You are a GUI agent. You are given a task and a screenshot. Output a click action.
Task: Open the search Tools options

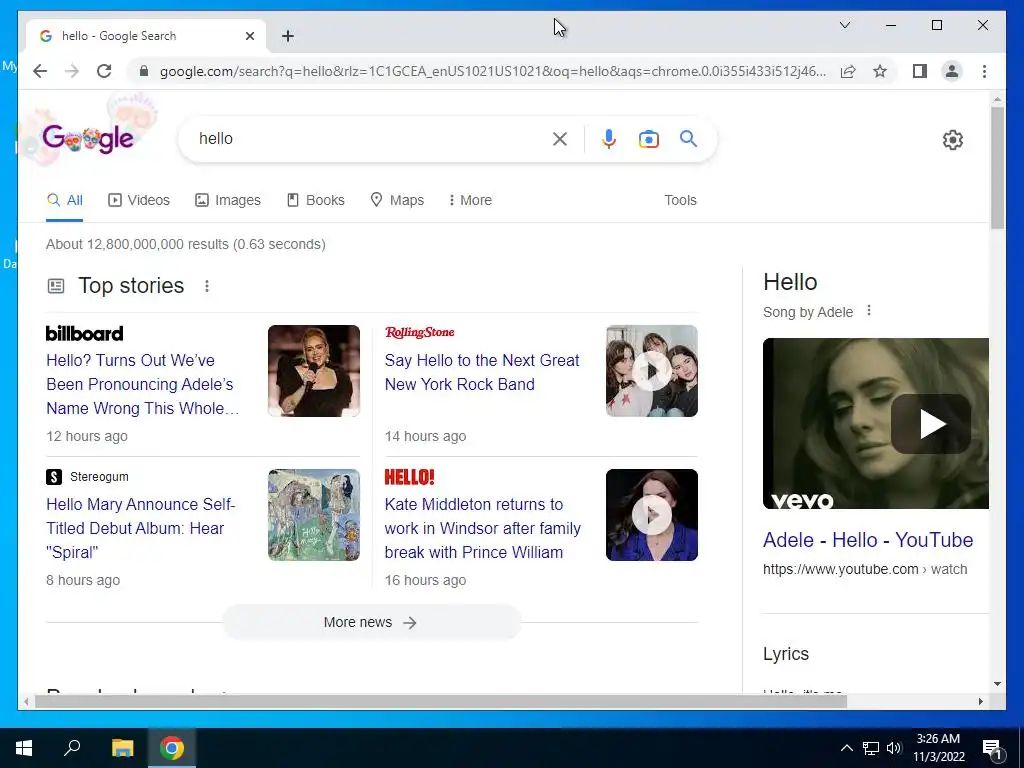[680, 200]
